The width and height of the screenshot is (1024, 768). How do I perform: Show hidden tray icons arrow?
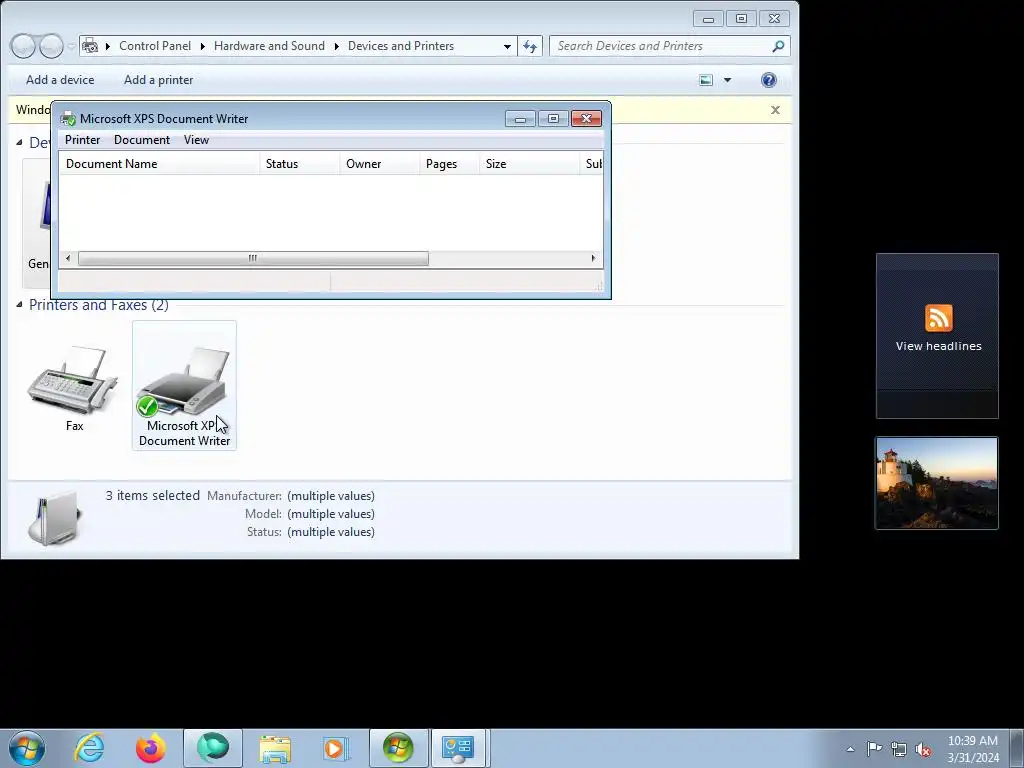tap(850, 749)
